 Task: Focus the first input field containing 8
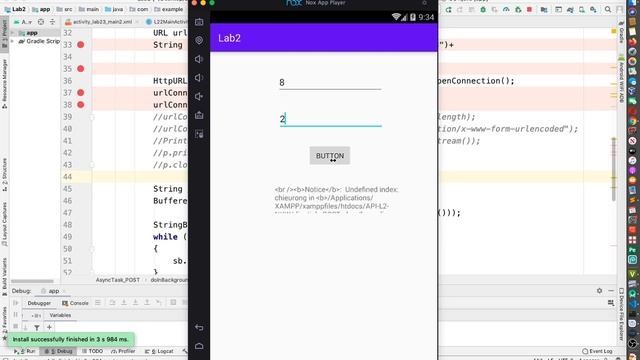(x=330, y=82)
